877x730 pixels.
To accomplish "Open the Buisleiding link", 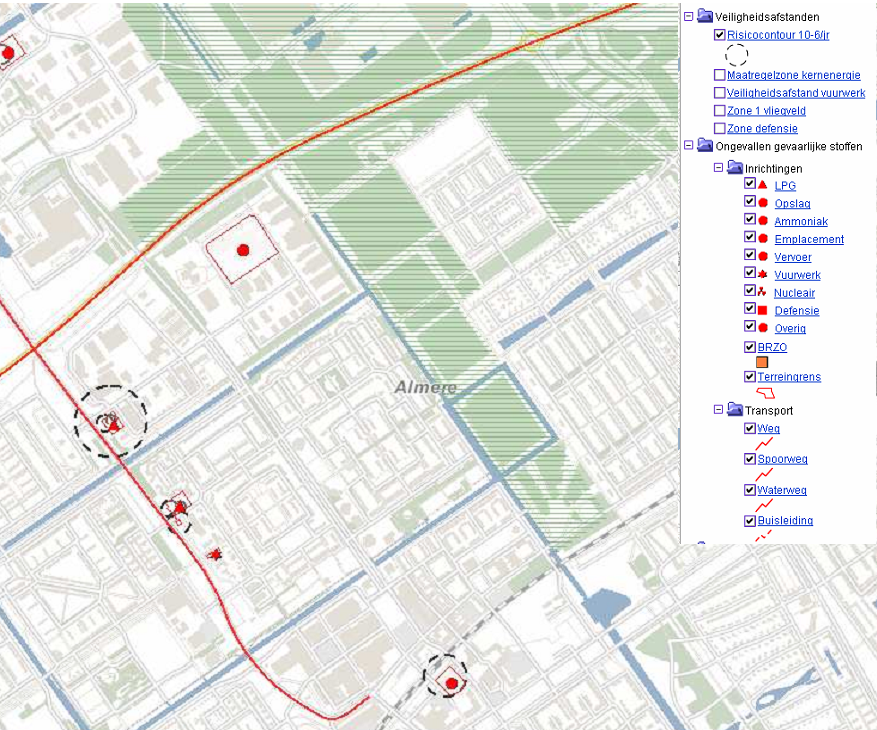I will coord(785,520).
